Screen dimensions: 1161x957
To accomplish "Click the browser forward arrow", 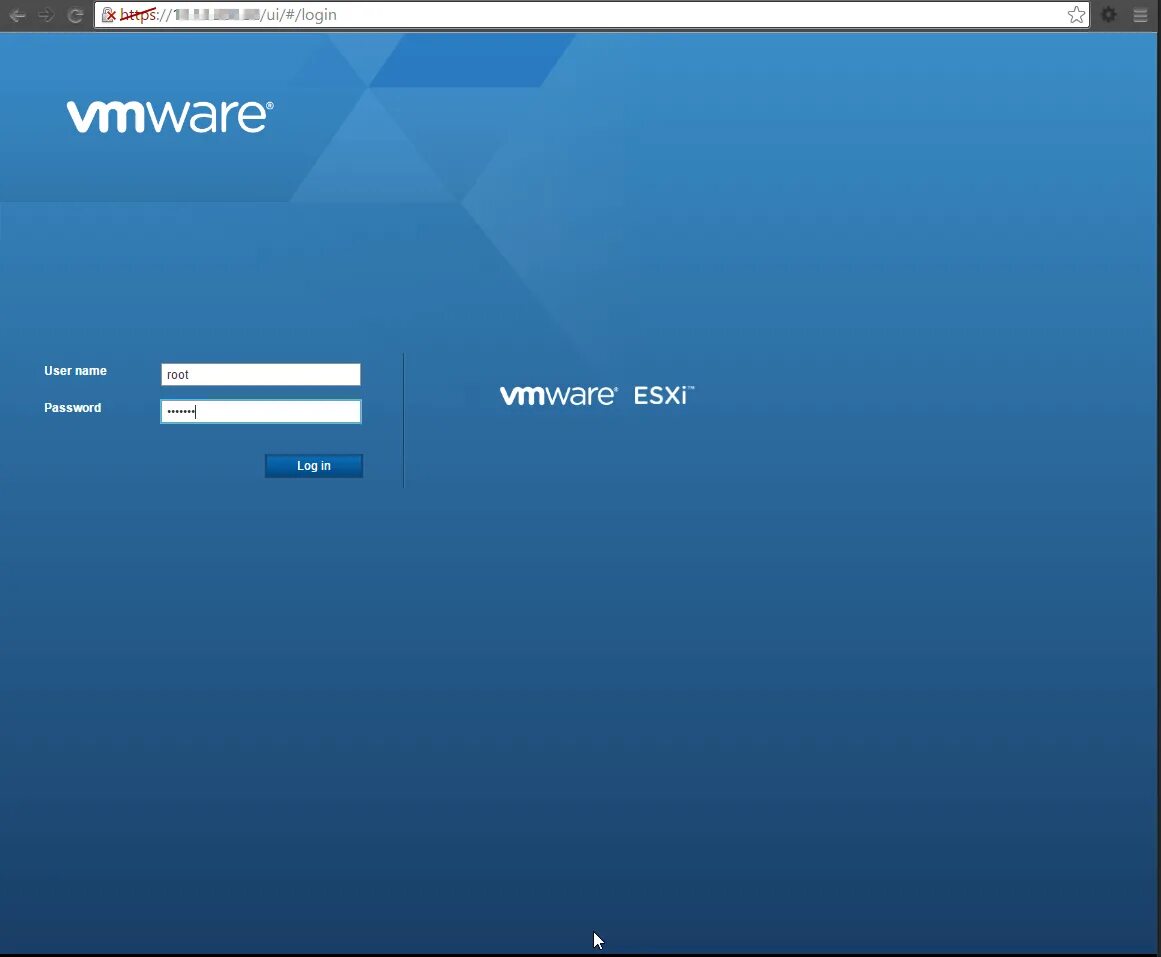I will click(x=46, y=15).
